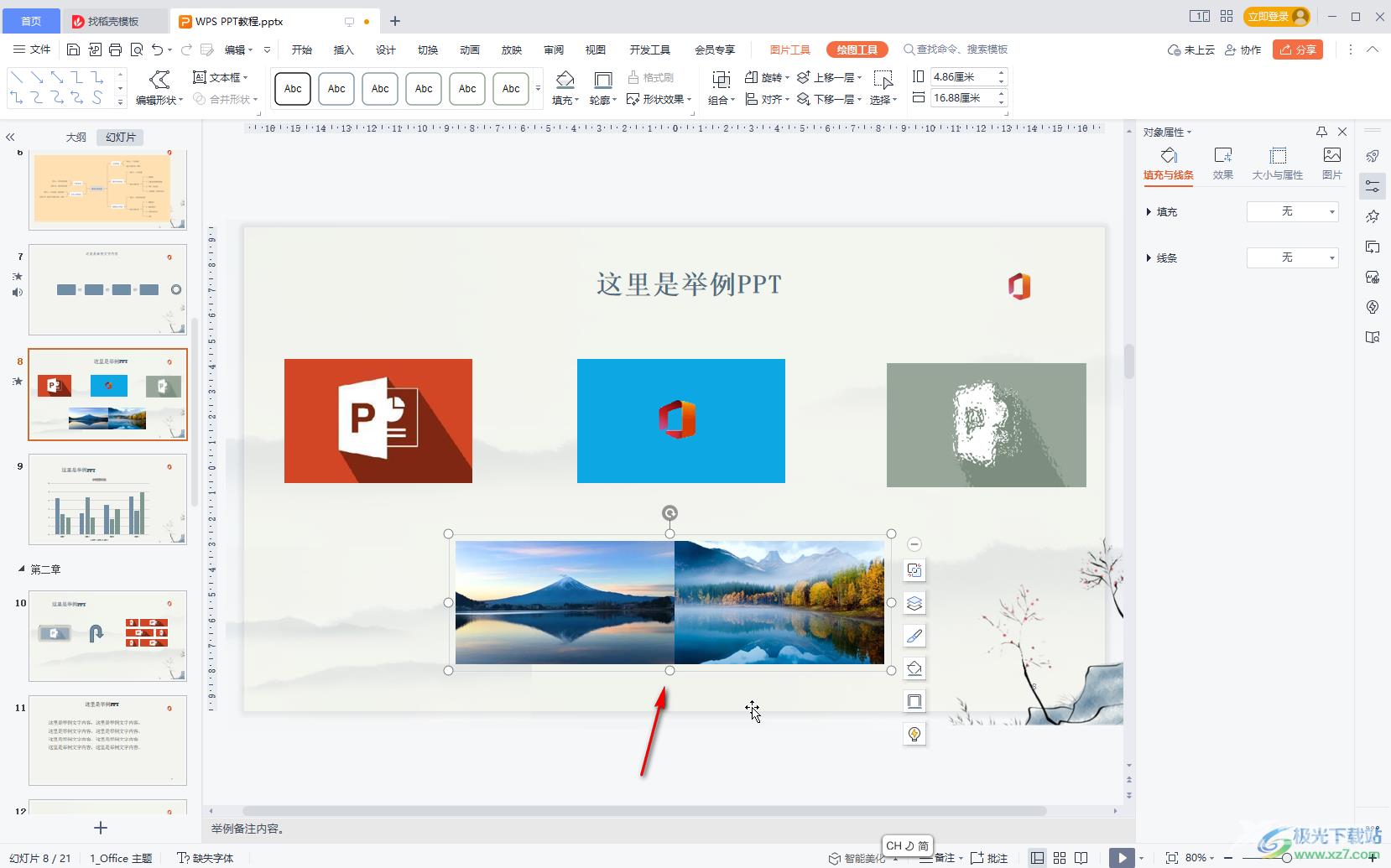The height and width of the screenshot is (868, 1391).
Task: Open Shape Effects dropdown
Action: 659,99
